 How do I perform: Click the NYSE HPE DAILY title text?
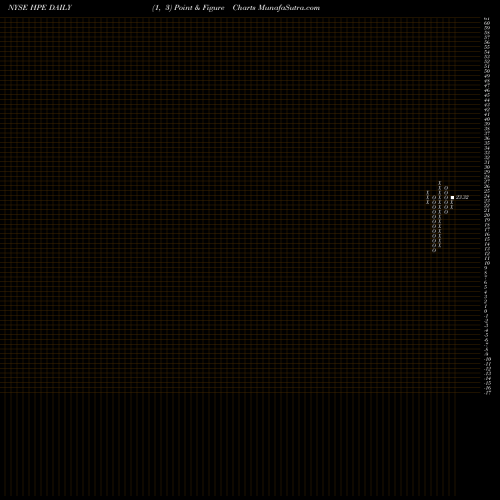coord(40,8)
